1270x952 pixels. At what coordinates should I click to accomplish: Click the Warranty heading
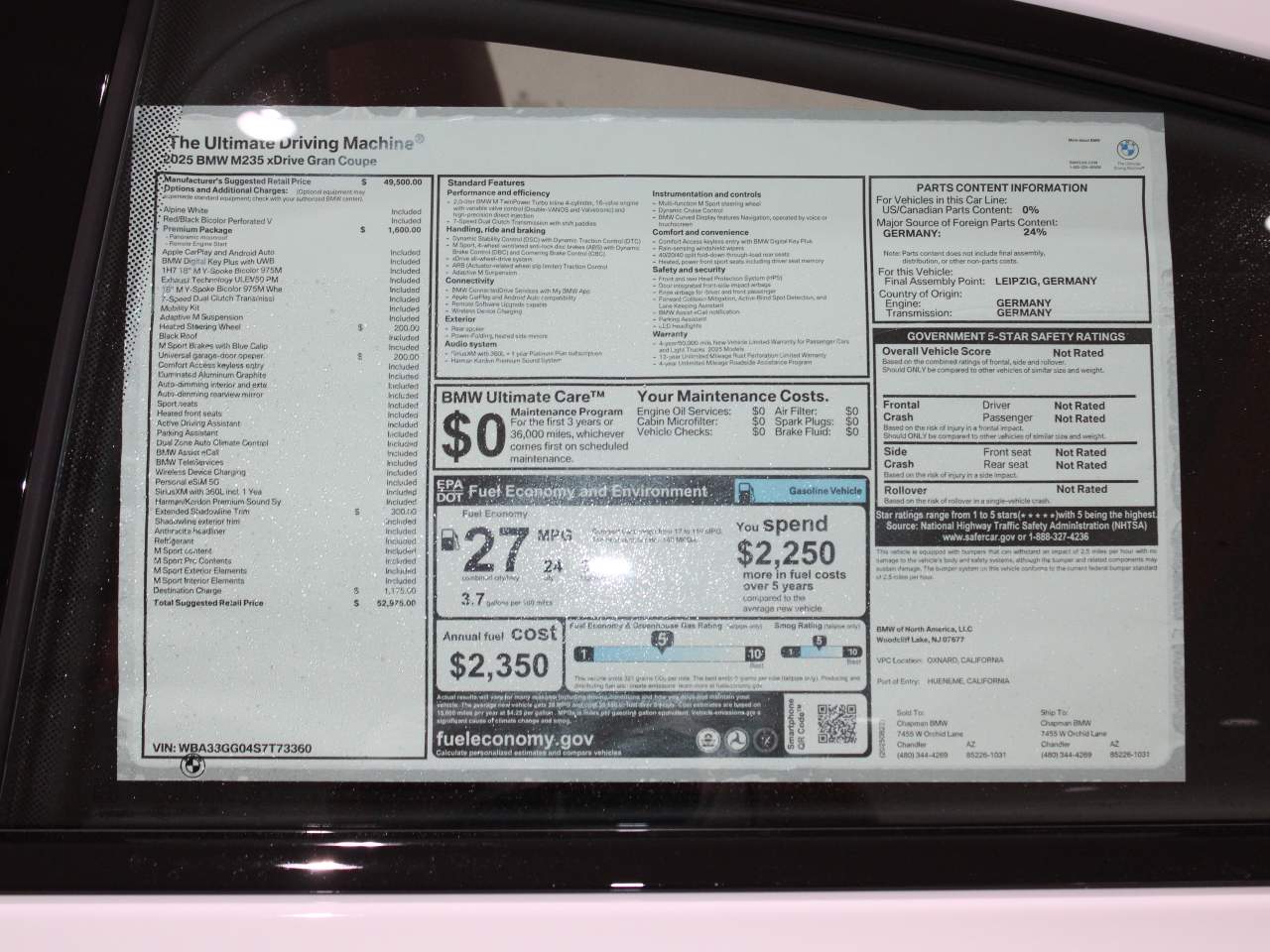pos(670,334)
